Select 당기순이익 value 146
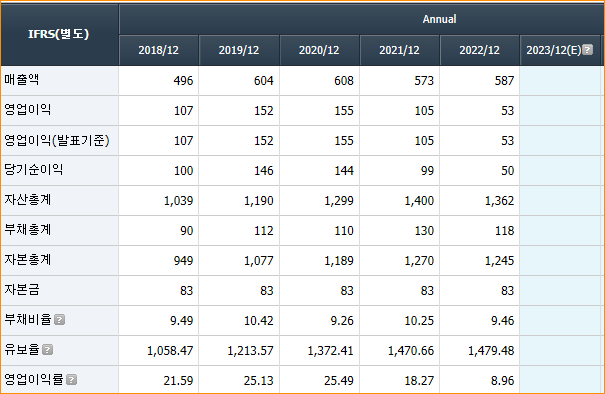 [264, 171]
